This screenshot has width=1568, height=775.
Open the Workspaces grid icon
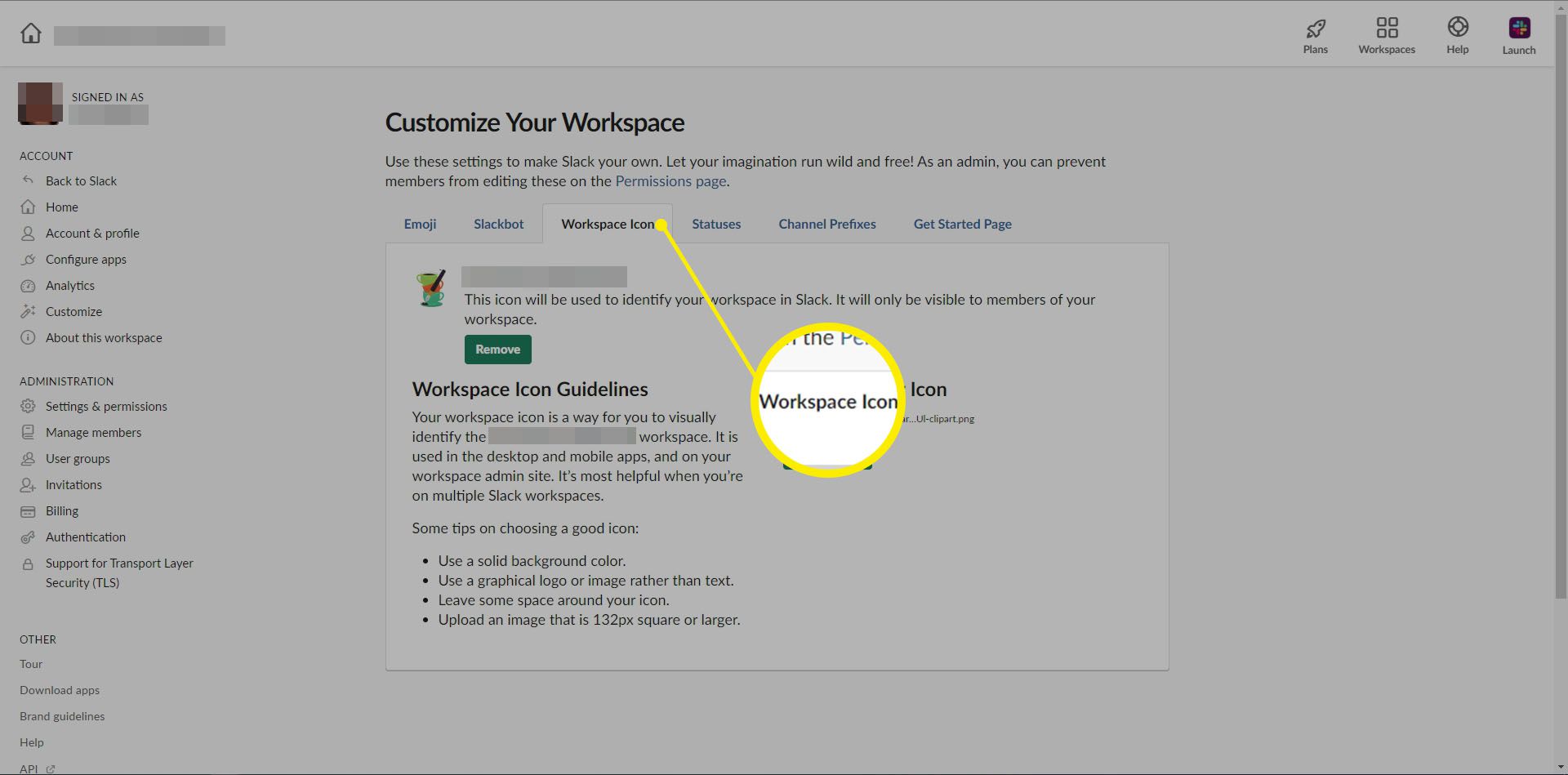[x=1386, y=29]
